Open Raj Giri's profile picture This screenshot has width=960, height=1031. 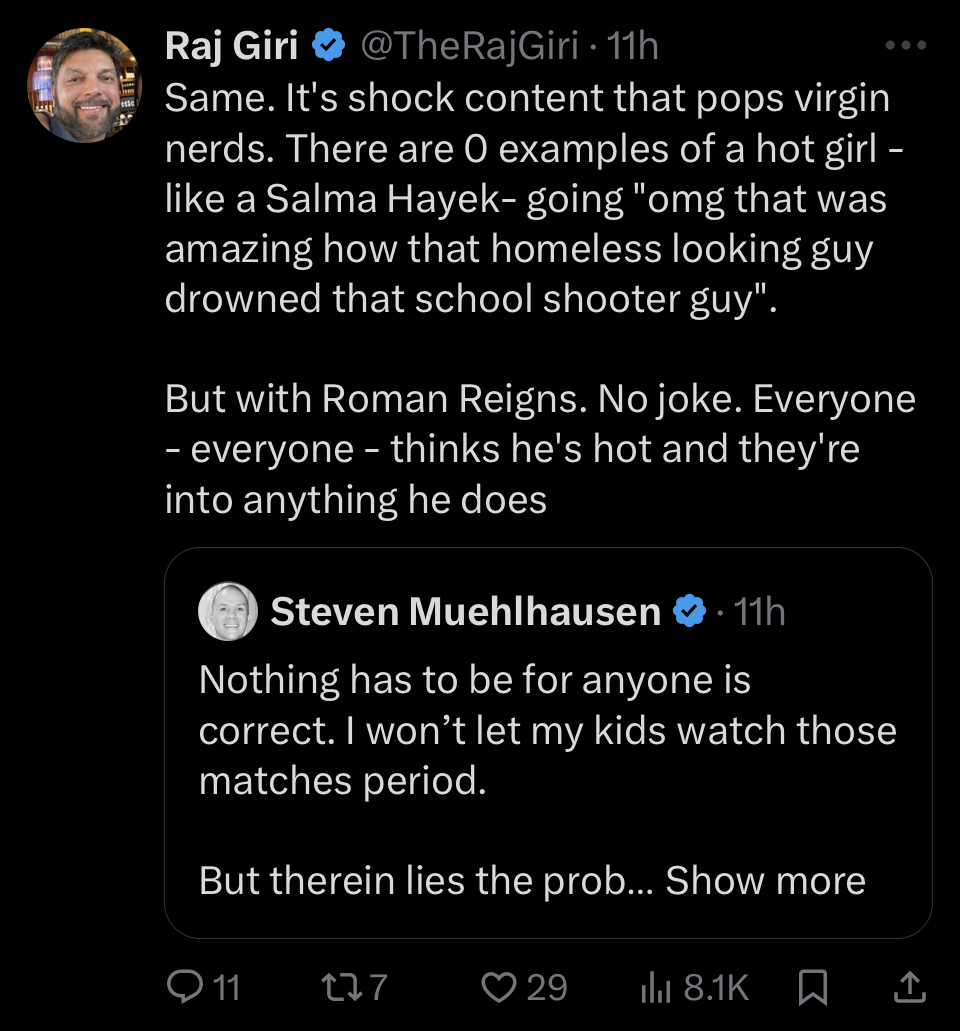[x=84, y=85]
